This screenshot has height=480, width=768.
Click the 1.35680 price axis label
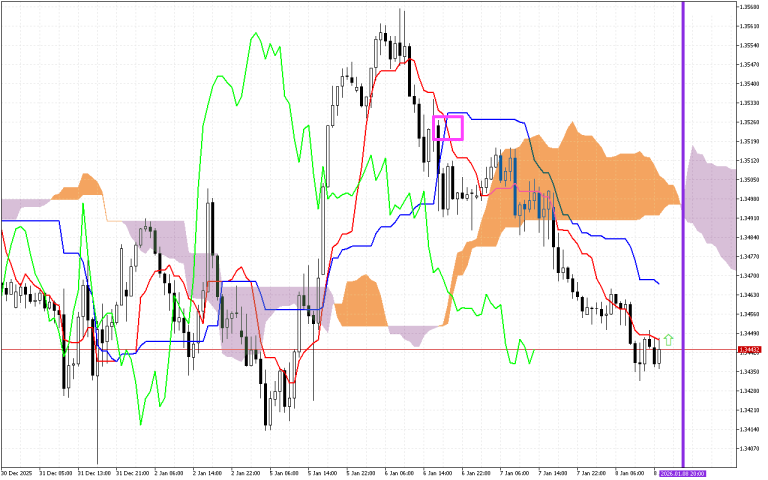click(749, 7)
